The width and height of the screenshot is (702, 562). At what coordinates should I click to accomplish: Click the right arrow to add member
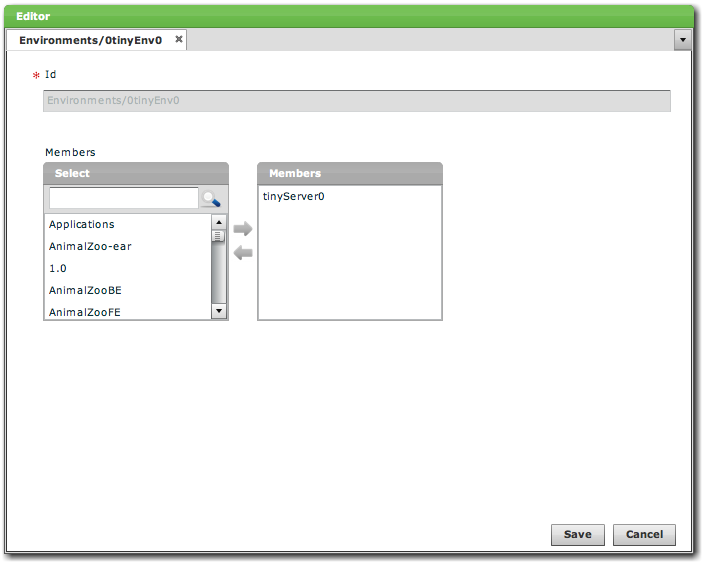tap(242, 230)
